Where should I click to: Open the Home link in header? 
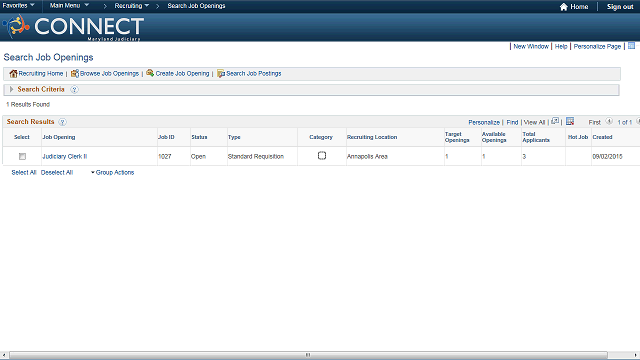579,7
